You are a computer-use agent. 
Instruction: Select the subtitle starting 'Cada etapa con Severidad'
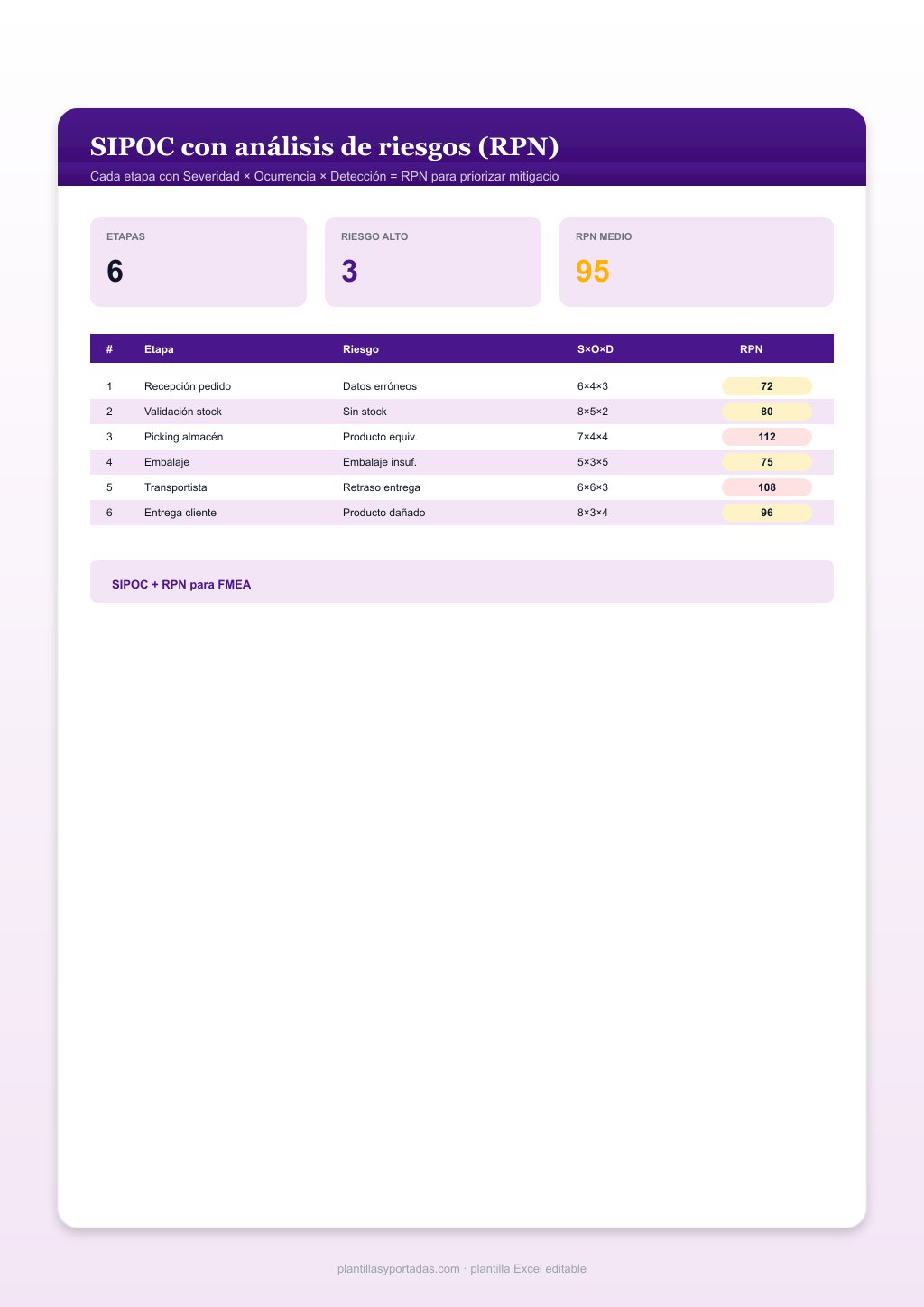(325, 176)
